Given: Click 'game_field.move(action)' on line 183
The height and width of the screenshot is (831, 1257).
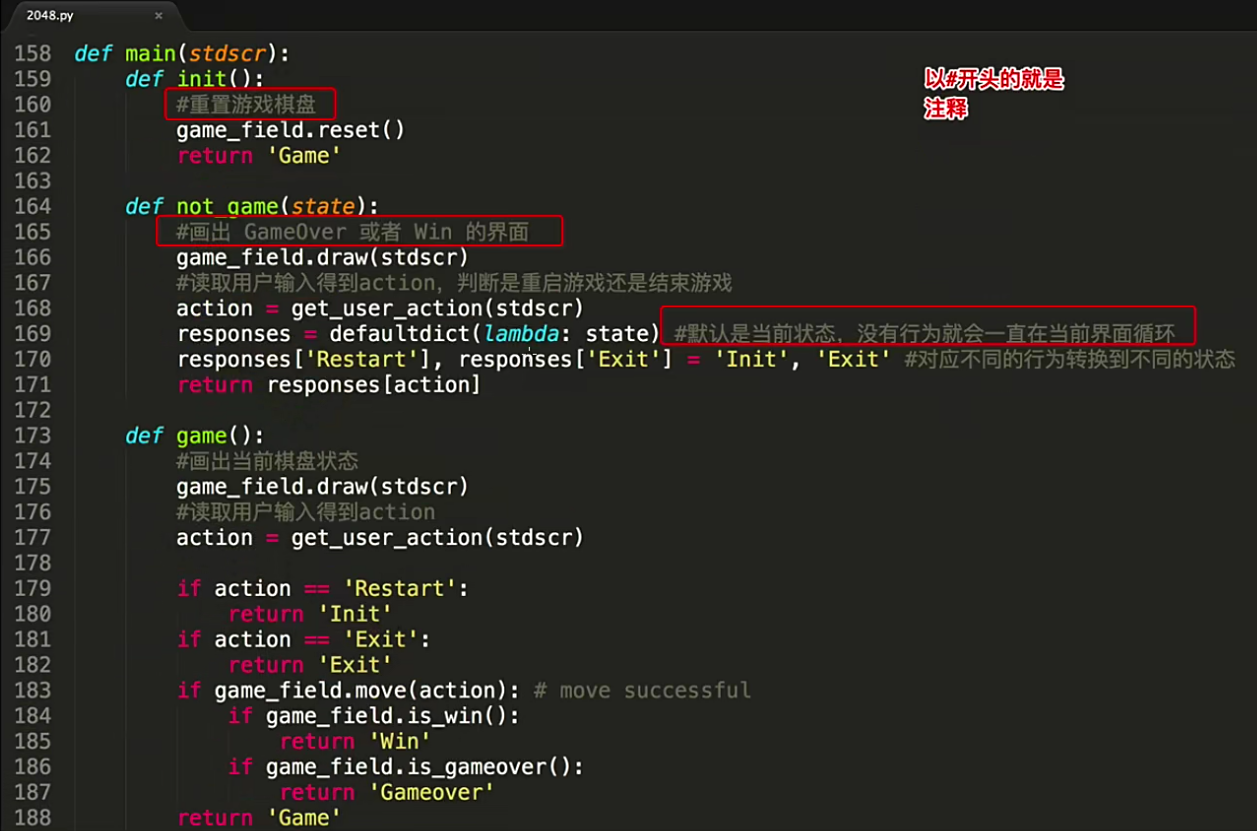Looking at the screenshot, I should pyautogui.click(x=361, y=691).
